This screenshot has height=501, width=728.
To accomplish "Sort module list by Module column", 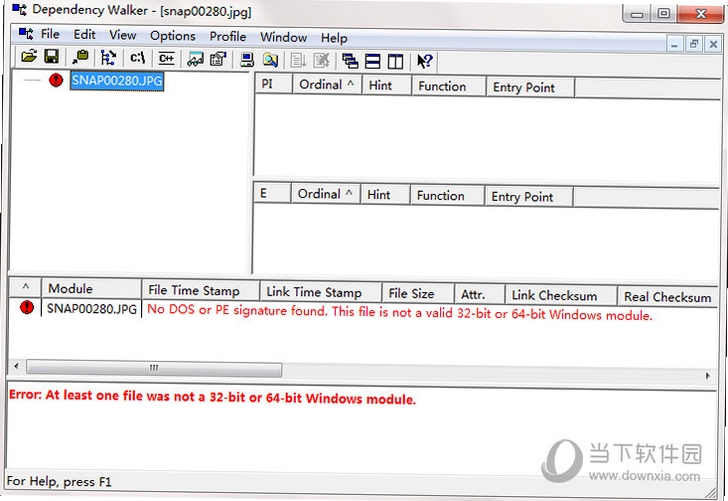I will pyautogui.click(x=92, y=289).
